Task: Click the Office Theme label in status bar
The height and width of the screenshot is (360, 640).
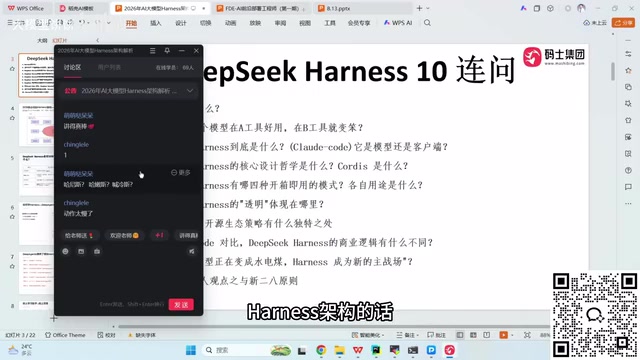Action: (65, 335)
